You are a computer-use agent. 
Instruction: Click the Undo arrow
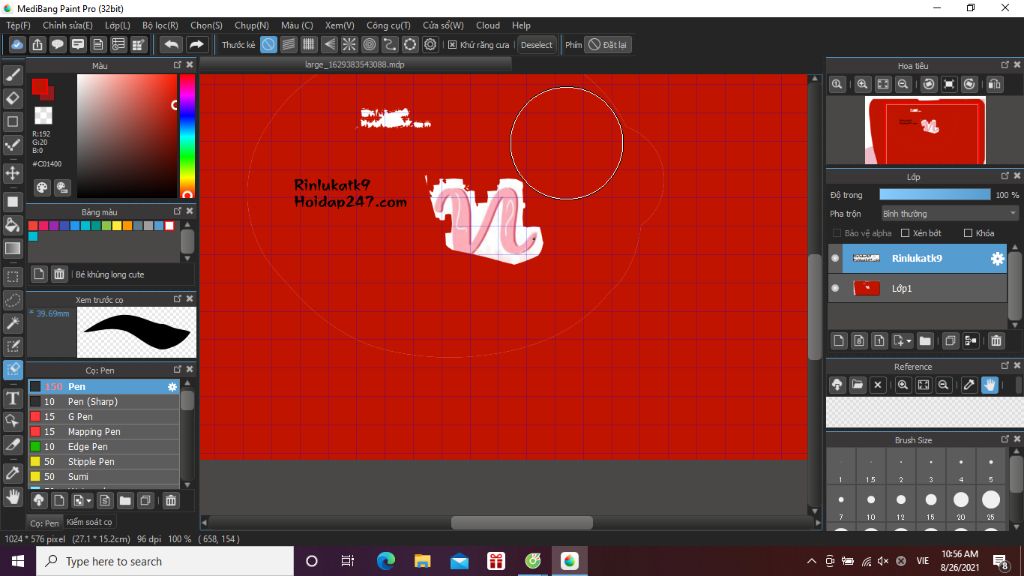pos(171,44)
